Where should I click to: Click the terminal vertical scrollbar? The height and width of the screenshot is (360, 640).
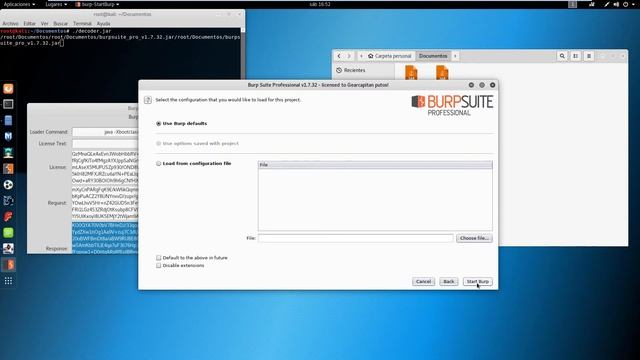[x=243, y=53]
